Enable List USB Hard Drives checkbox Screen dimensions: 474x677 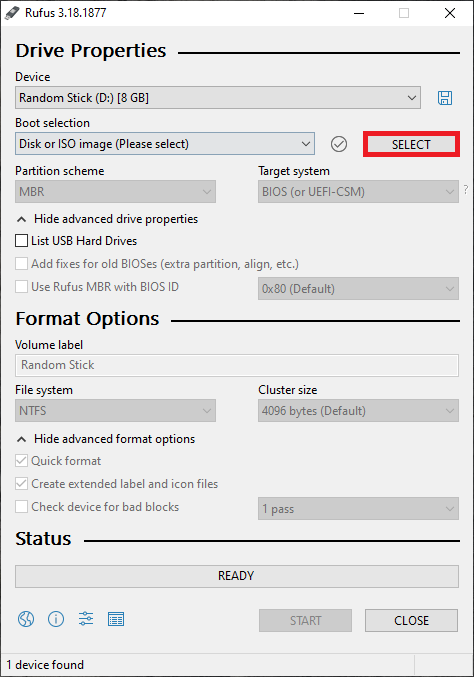click(22, 240)
